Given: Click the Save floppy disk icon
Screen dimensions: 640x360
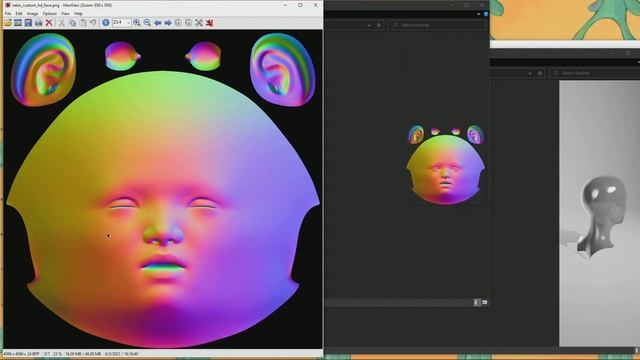Looking at the screenshot, I should (28, 23).
